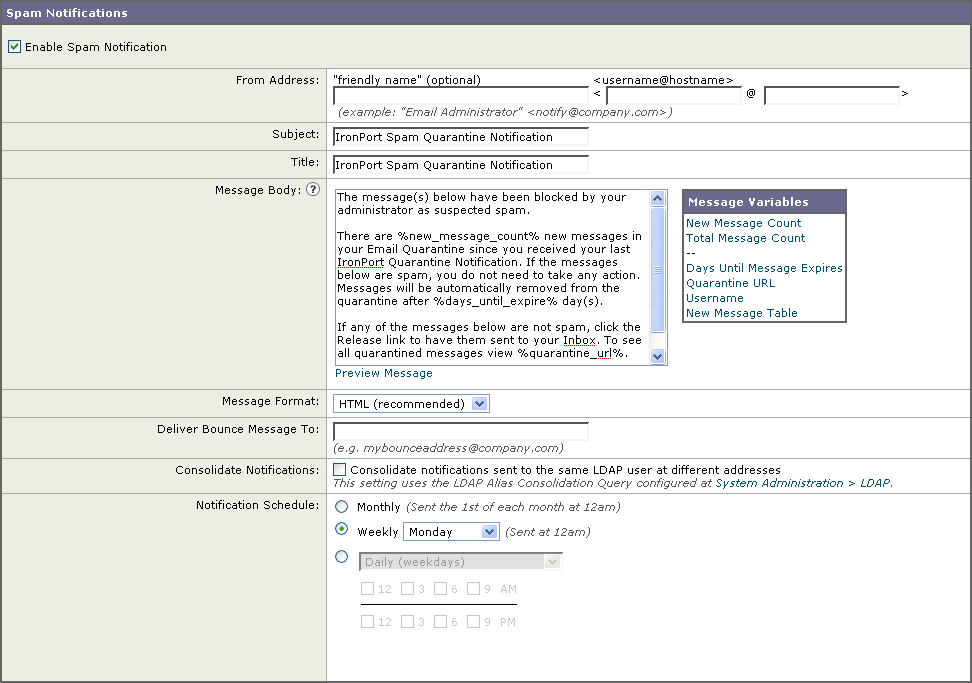Click the Preview Message link
This screenshot has width=972, height=683.
tap(384, 373)
